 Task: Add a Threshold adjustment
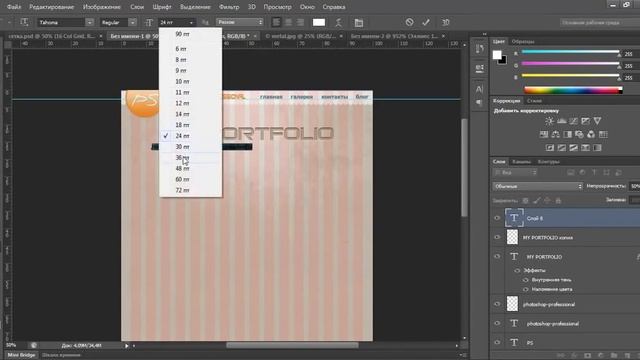tap(573, 148)
